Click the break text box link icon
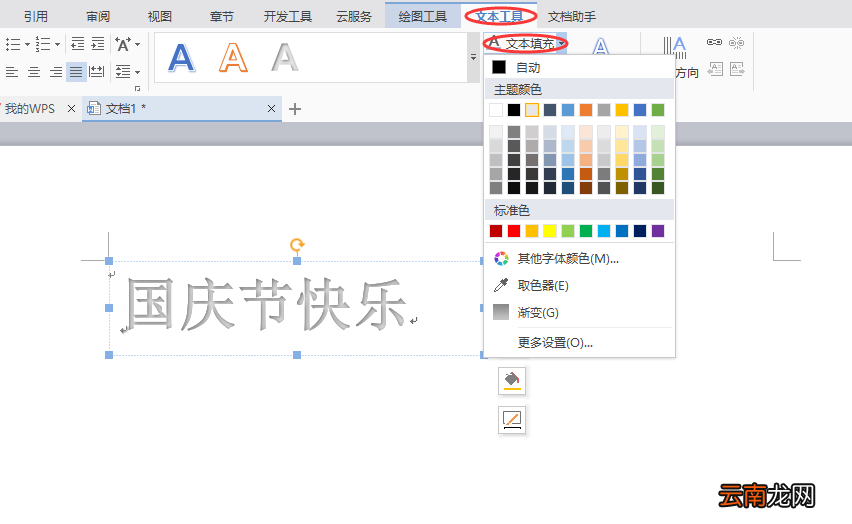This screenshot has height=524, width=852. tap(736, 42)
